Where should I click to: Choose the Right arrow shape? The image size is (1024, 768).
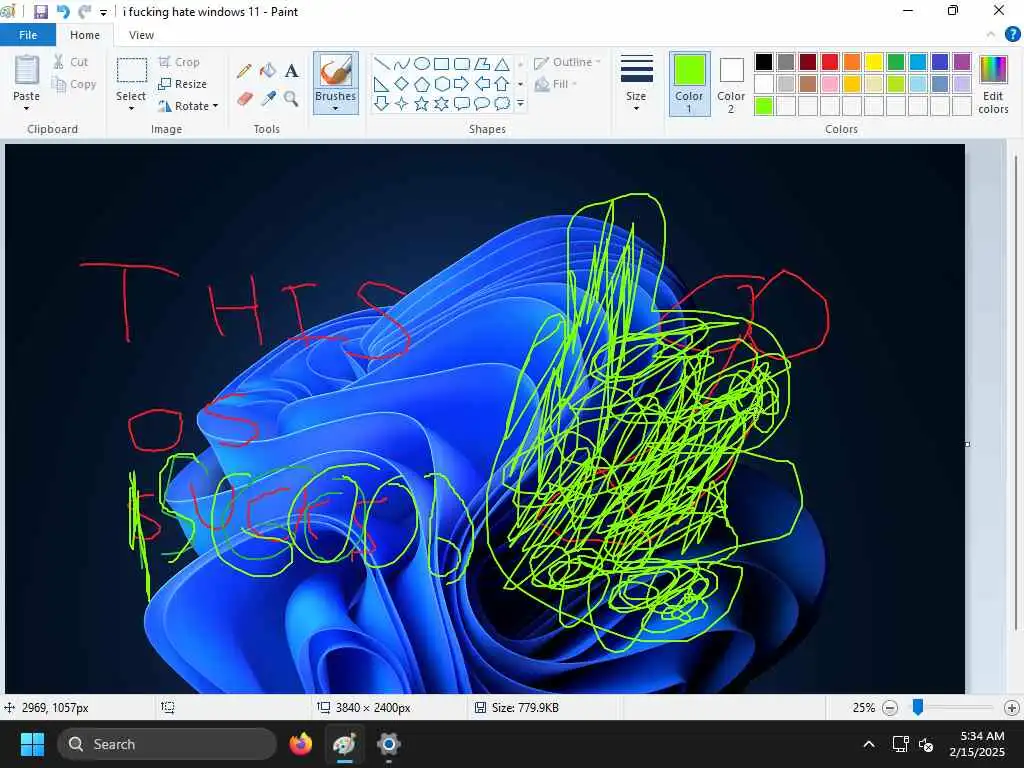point(462,84)
